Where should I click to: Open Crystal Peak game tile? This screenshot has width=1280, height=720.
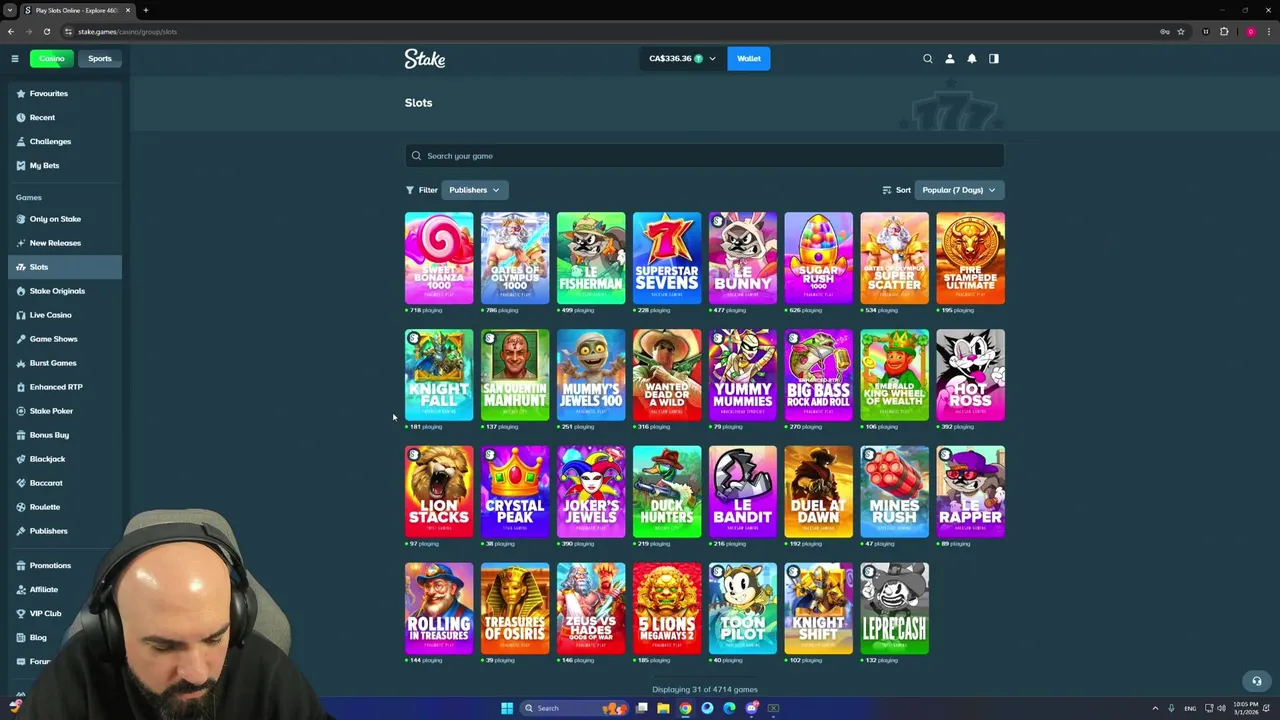point(515,492)
